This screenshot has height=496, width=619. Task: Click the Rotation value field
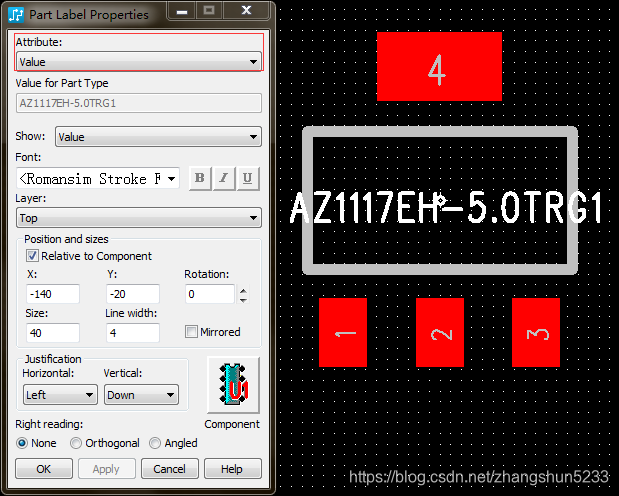[x=210, y=294]
